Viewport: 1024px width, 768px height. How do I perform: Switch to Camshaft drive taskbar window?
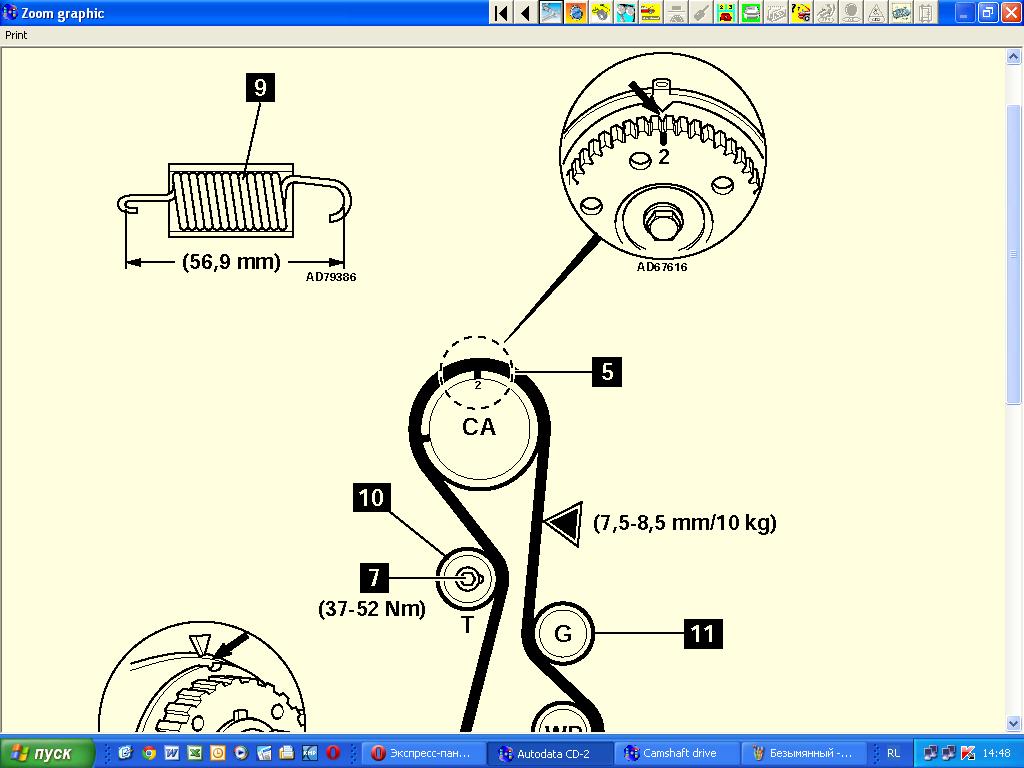(677, 753)
